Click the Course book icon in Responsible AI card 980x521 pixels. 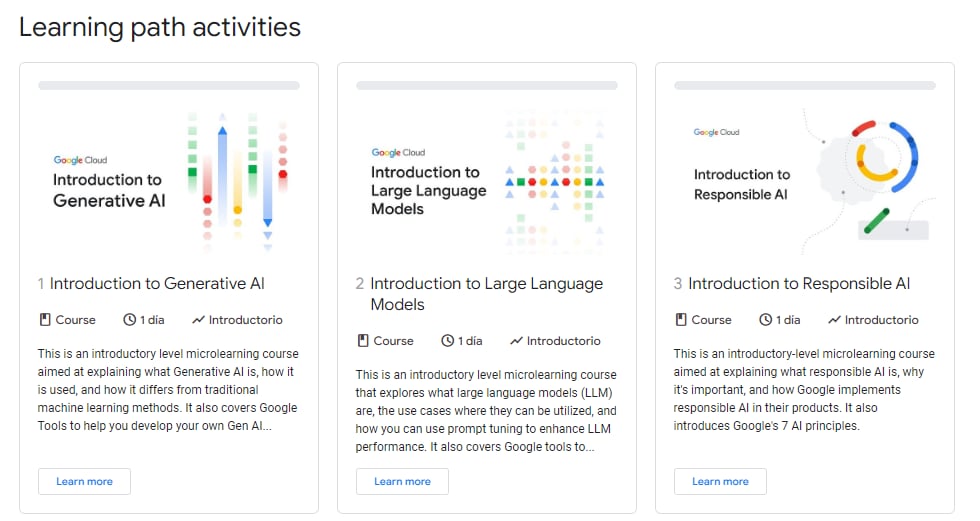(680, 320)
